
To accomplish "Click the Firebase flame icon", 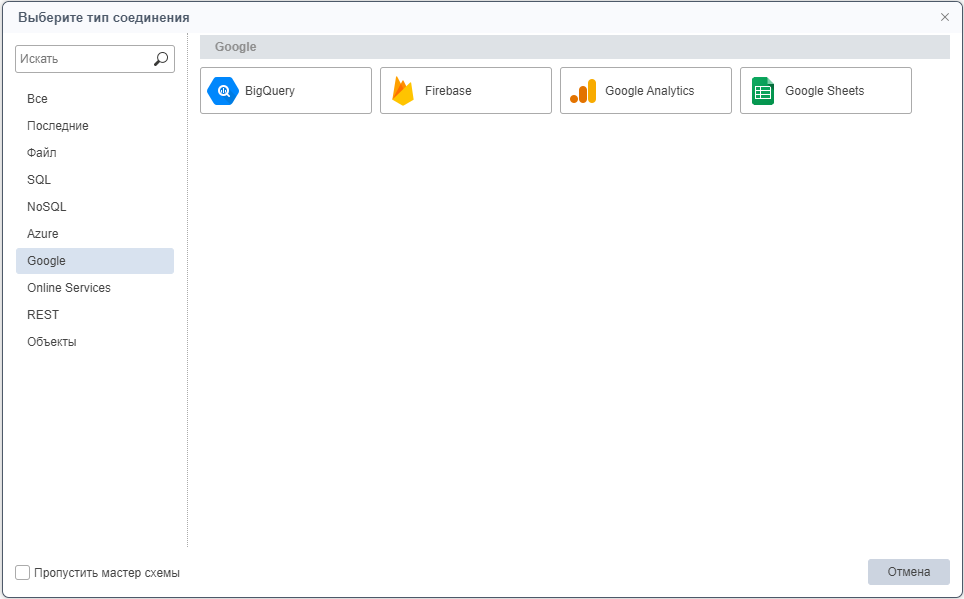I will pyautogui.click(x=403, y=91).
